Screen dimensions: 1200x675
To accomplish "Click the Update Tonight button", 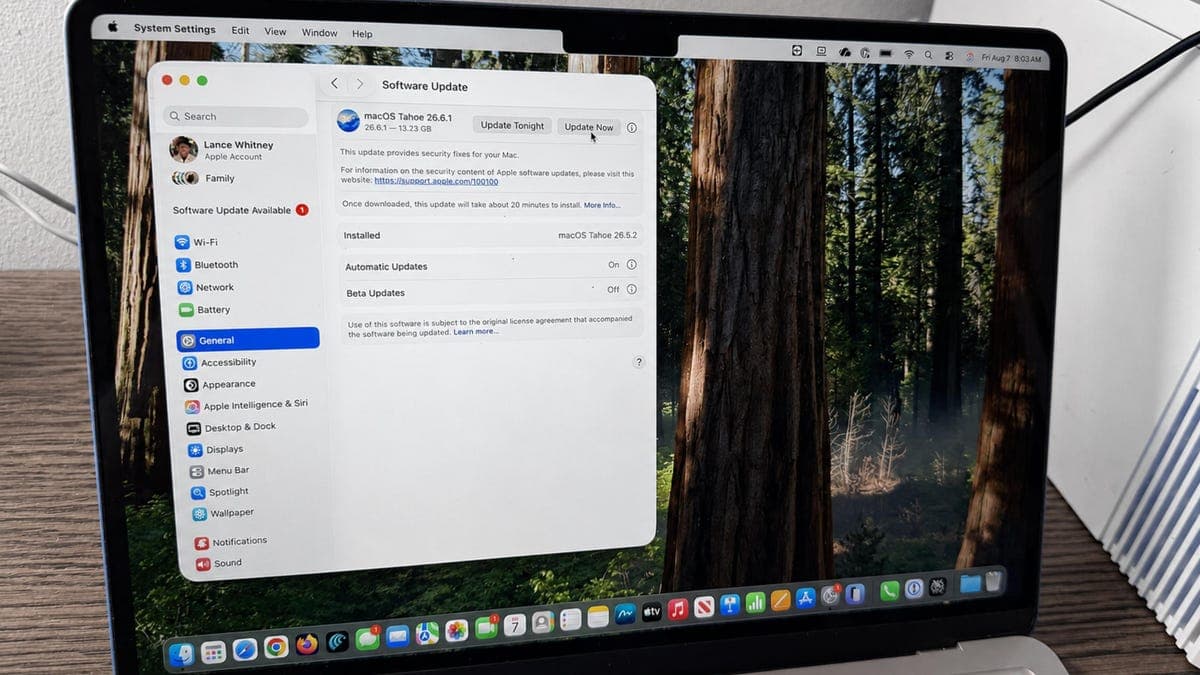I will point(512,126).
